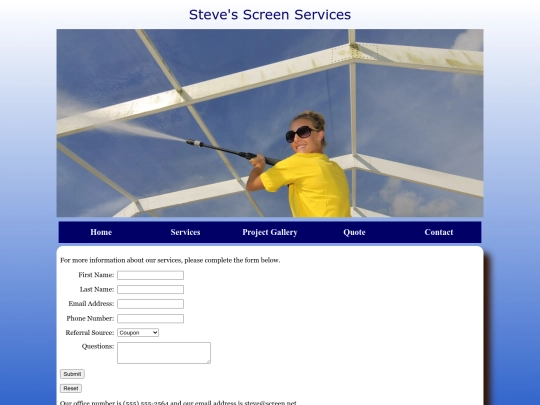The image size is (540, 405).
Task: Navigate to the Contact page
Action: click(x=438, y=232)
